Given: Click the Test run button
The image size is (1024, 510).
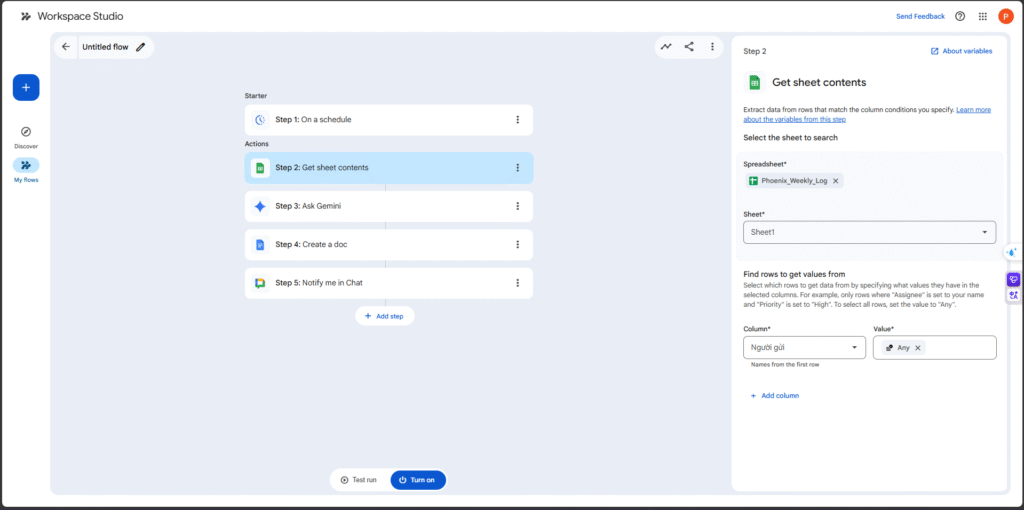Looking at the screenshot, I should coord(359,480).
